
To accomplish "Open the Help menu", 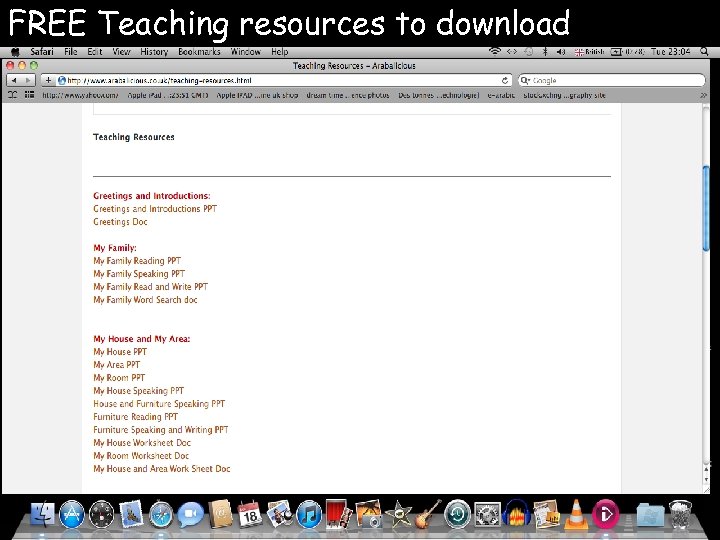I will 280,51.
